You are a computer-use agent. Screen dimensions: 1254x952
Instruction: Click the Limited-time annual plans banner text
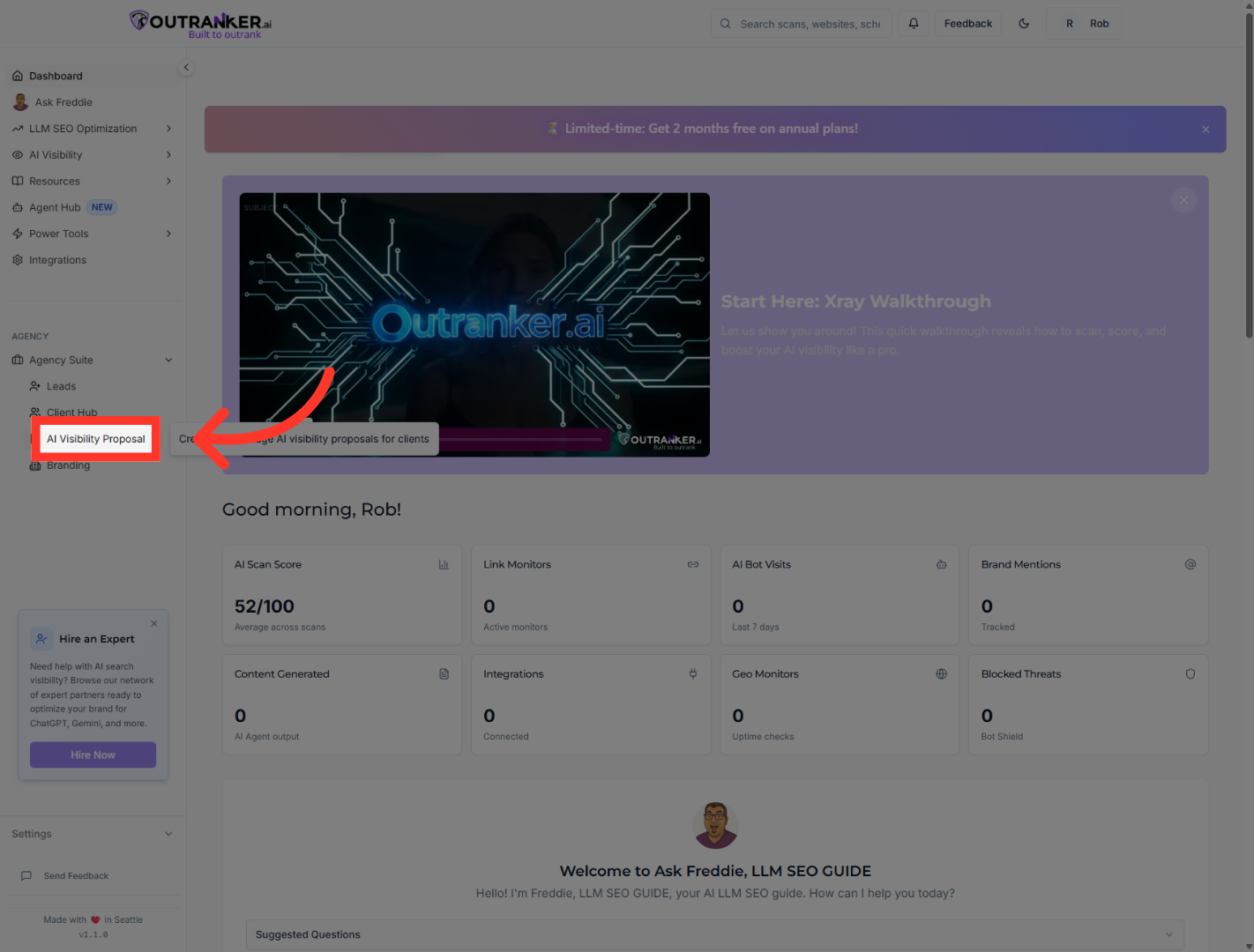coord(711,129)
